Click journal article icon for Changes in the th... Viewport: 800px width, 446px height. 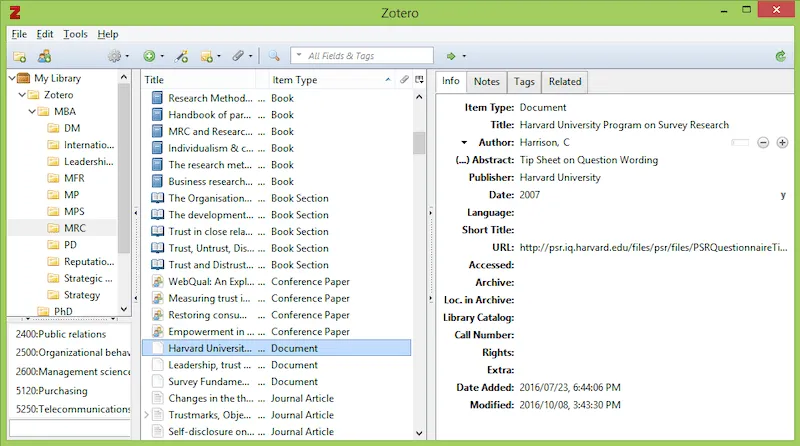tap(158, 398)
